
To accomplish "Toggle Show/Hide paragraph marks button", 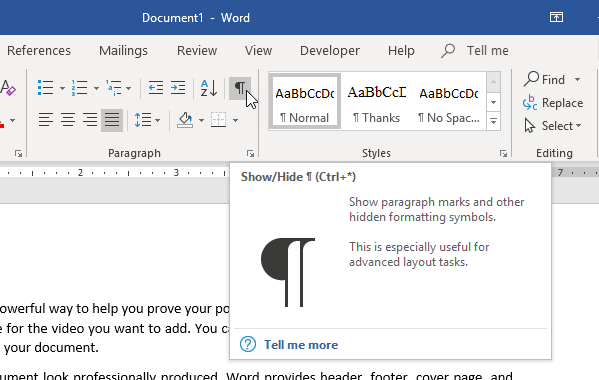I will click(x=240, y=88).
